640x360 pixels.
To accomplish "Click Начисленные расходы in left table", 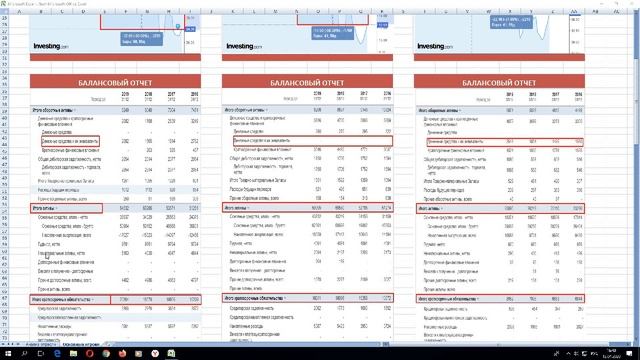I will [x=55, y=327].
